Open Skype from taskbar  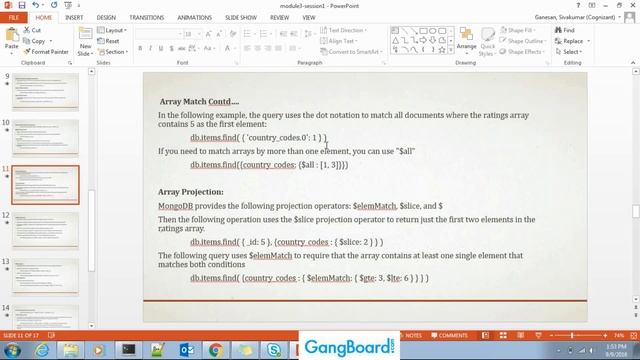pyautogui.click(x=273, y=350)
